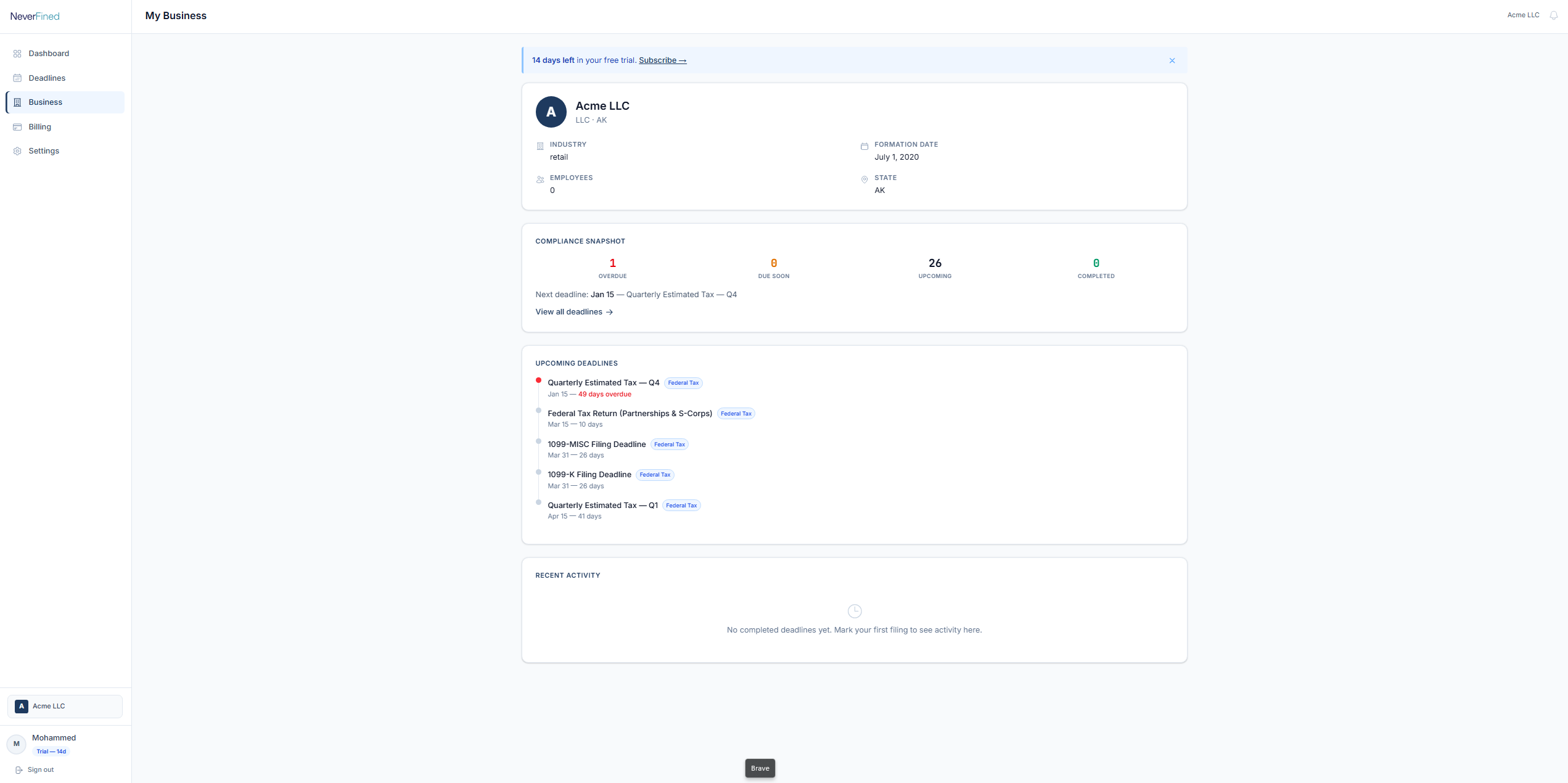Select Quarterly Estimated Tax Q4 deadline
1568x783 pixels.
pyautogui.click(x=603, y=383)
